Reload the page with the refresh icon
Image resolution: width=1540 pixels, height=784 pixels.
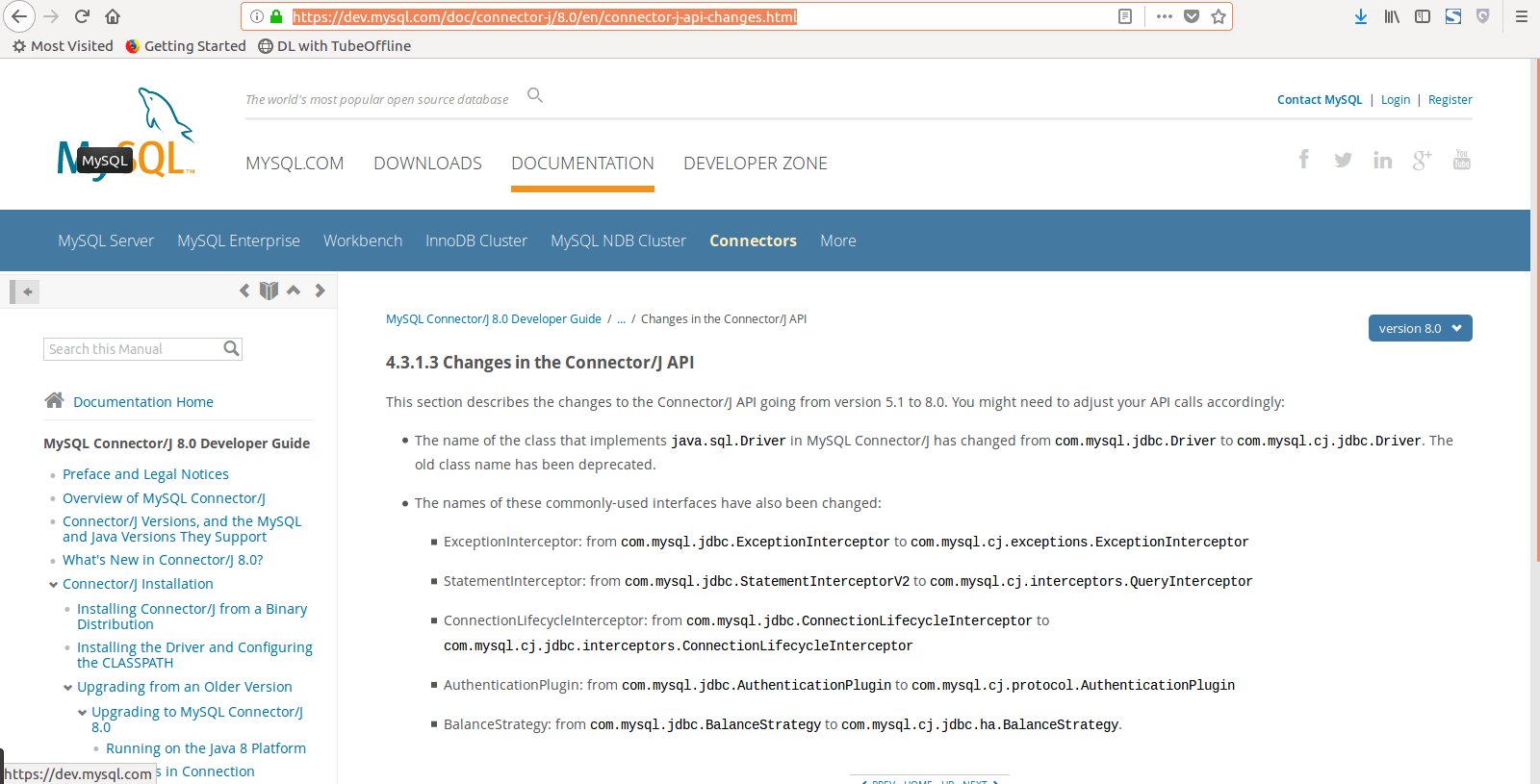pos(82,16)
